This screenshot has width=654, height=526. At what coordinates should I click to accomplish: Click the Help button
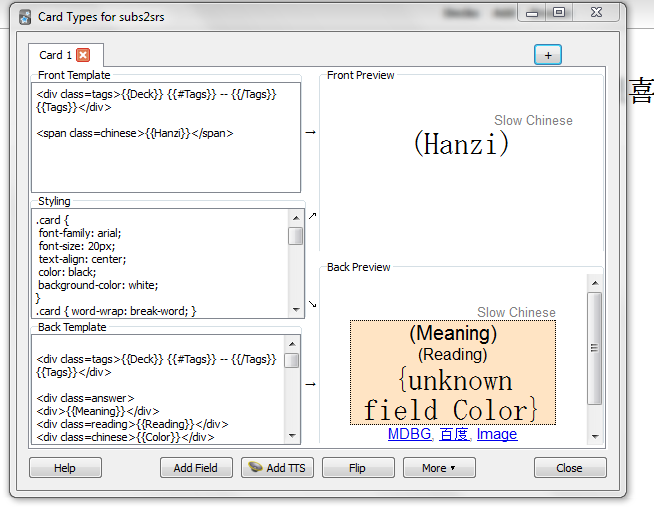(x=65, y=468)
